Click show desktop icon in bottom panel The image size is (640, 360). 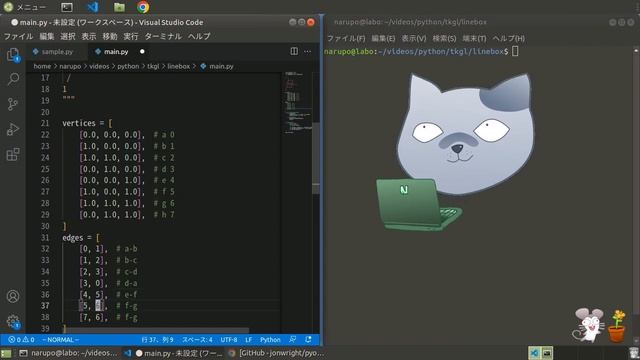pos(6,353)
